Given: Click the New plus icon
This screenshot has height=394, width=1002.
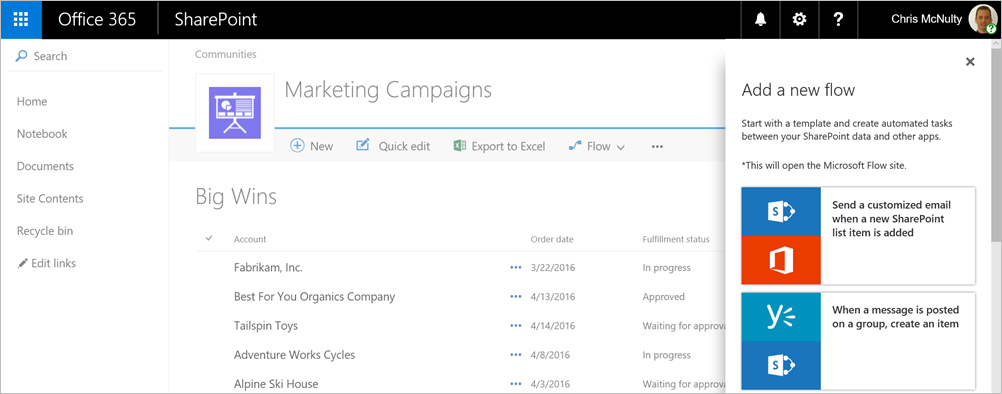Looking at the screenshot, I should [x=297, y=146].
